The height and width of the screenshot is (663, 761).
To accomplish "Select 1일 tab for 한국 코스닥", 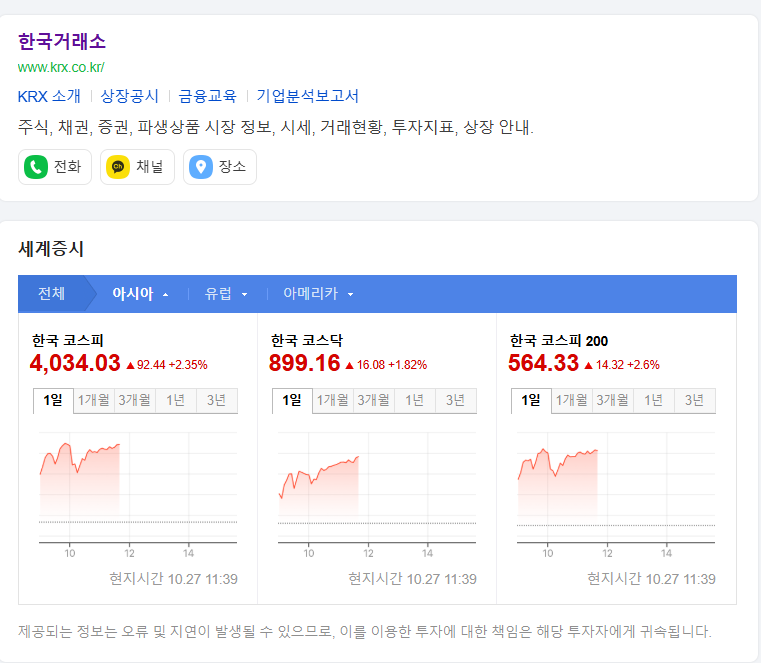I will click(x=292, y=400).
